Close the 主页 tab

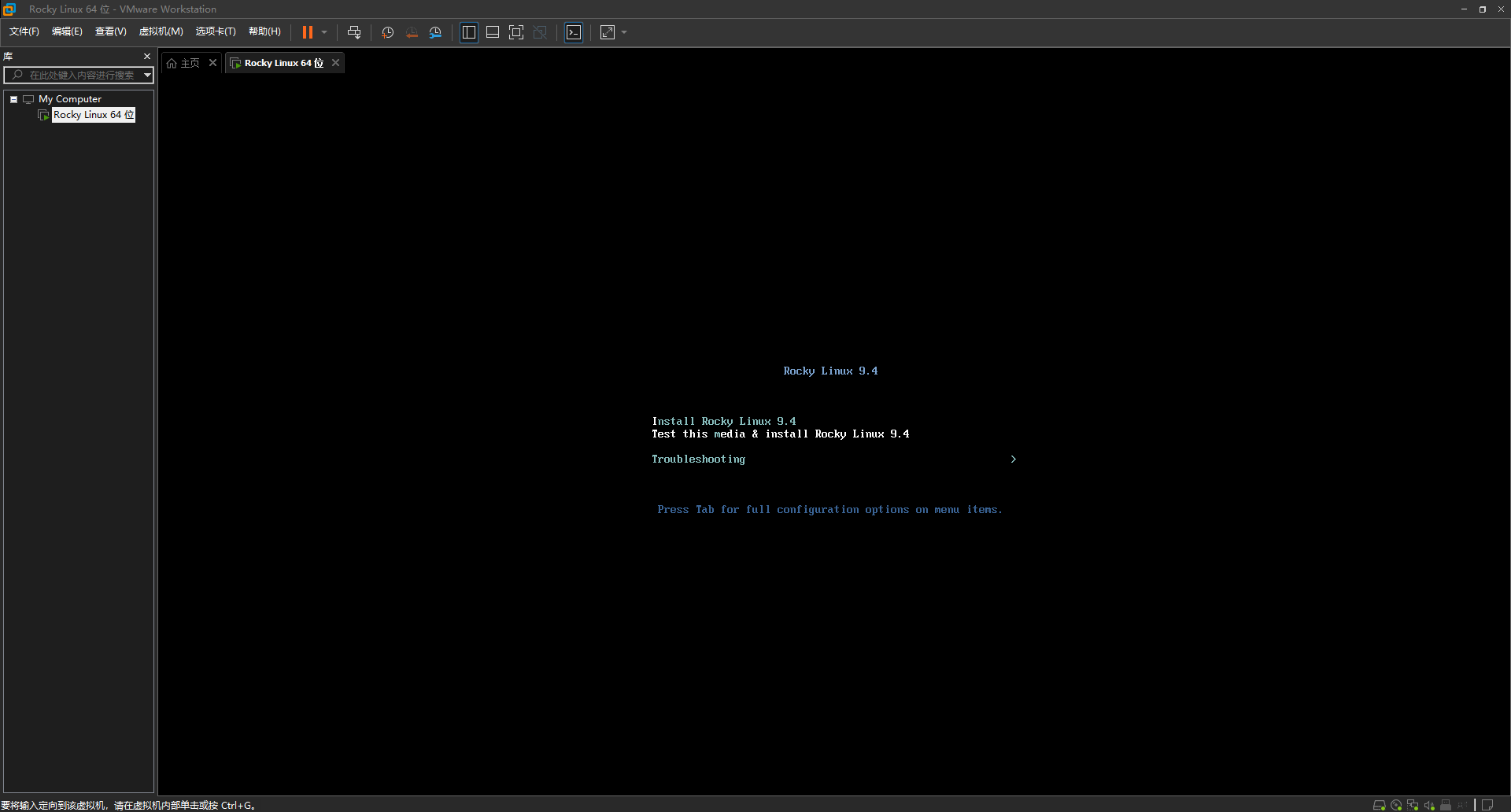pyautogui.click(x=212, y=63)
